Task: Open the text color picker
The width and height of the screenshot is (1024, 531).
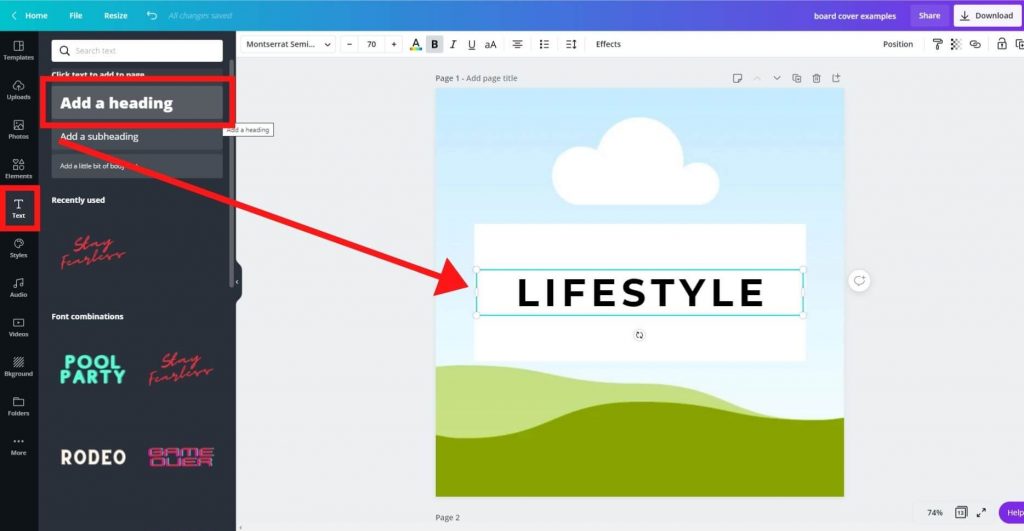Action: (x=416, y=44)
